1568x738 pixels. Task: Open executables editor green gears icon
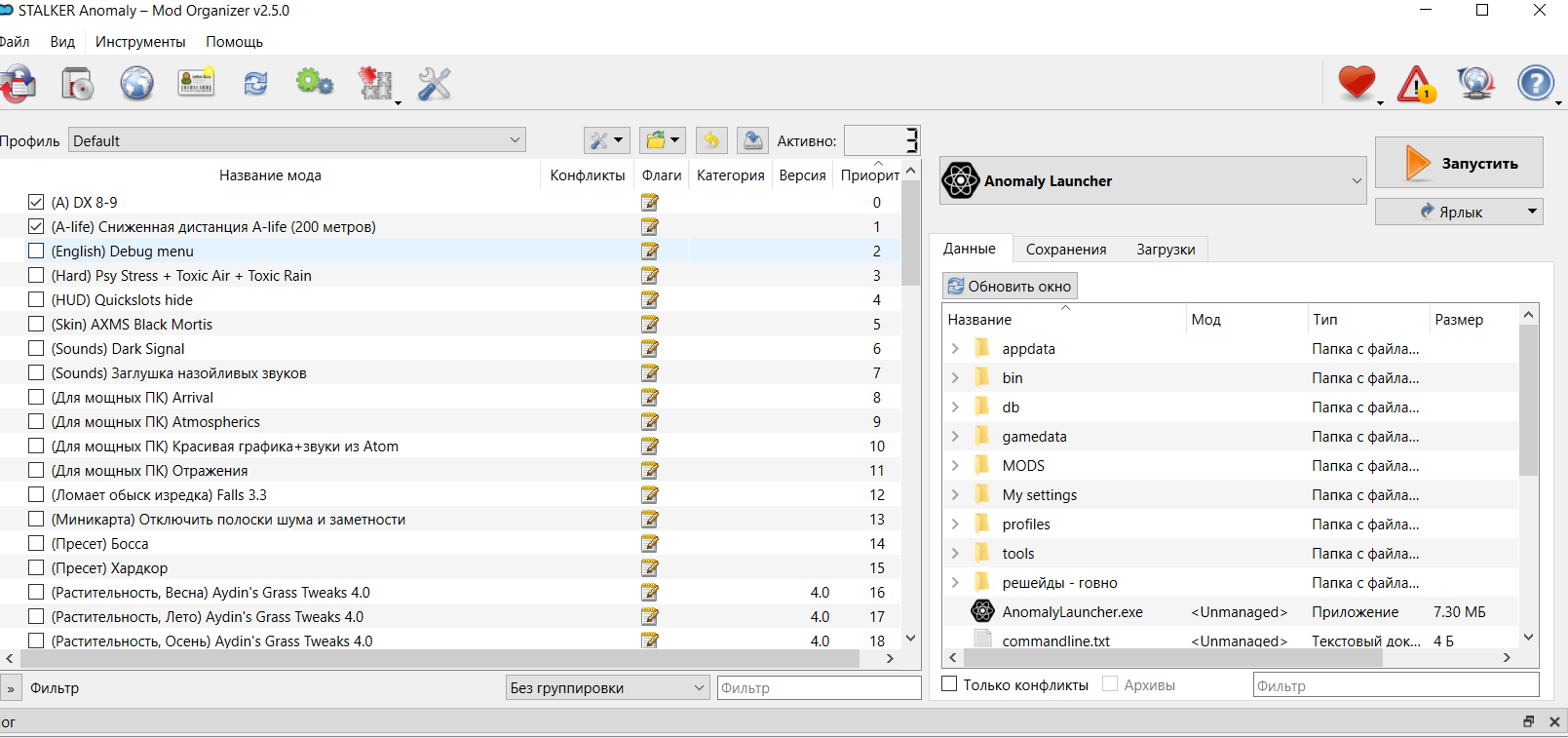point(315,84)
